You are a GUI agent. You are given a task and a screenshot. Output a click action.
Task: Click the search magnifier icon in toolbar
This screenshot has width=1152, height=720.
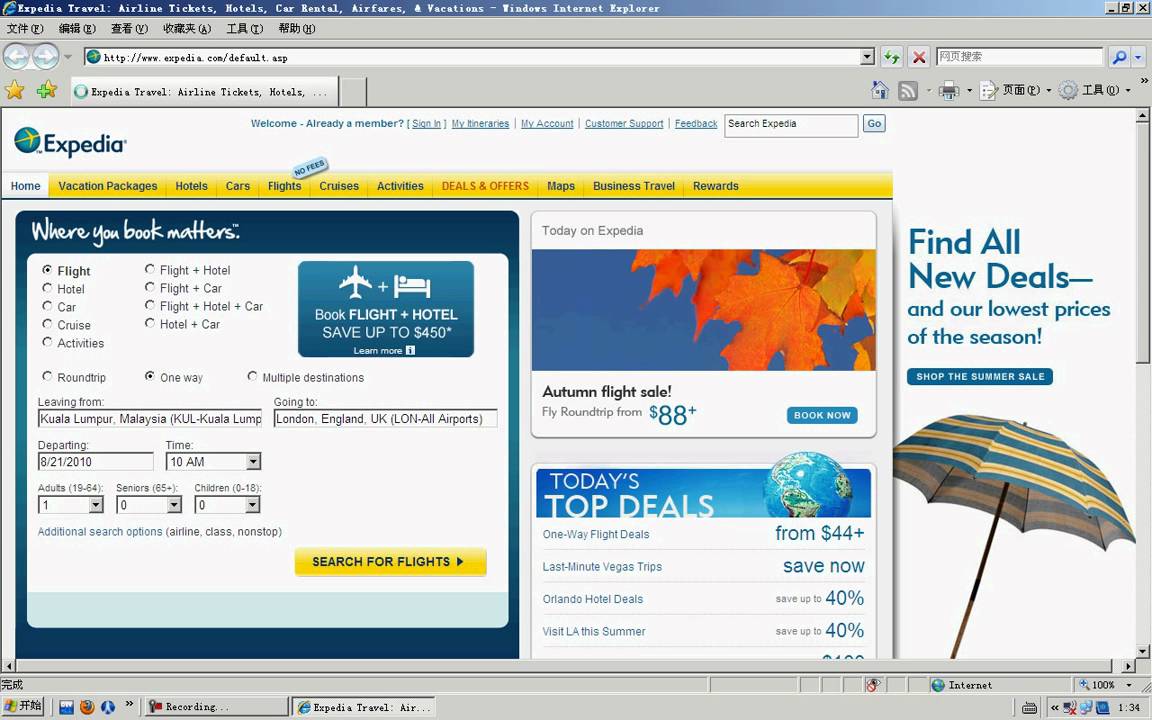pyautogui.click(x=1119, y=57)
